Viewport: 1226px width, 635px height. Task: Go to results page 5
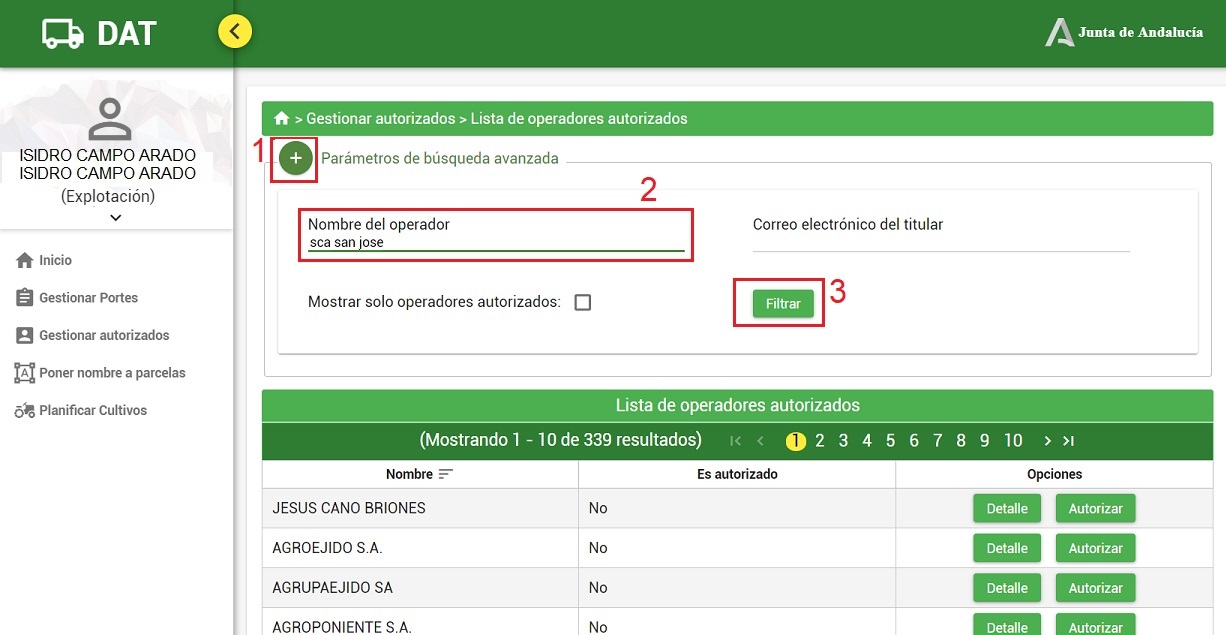[890, 441]
